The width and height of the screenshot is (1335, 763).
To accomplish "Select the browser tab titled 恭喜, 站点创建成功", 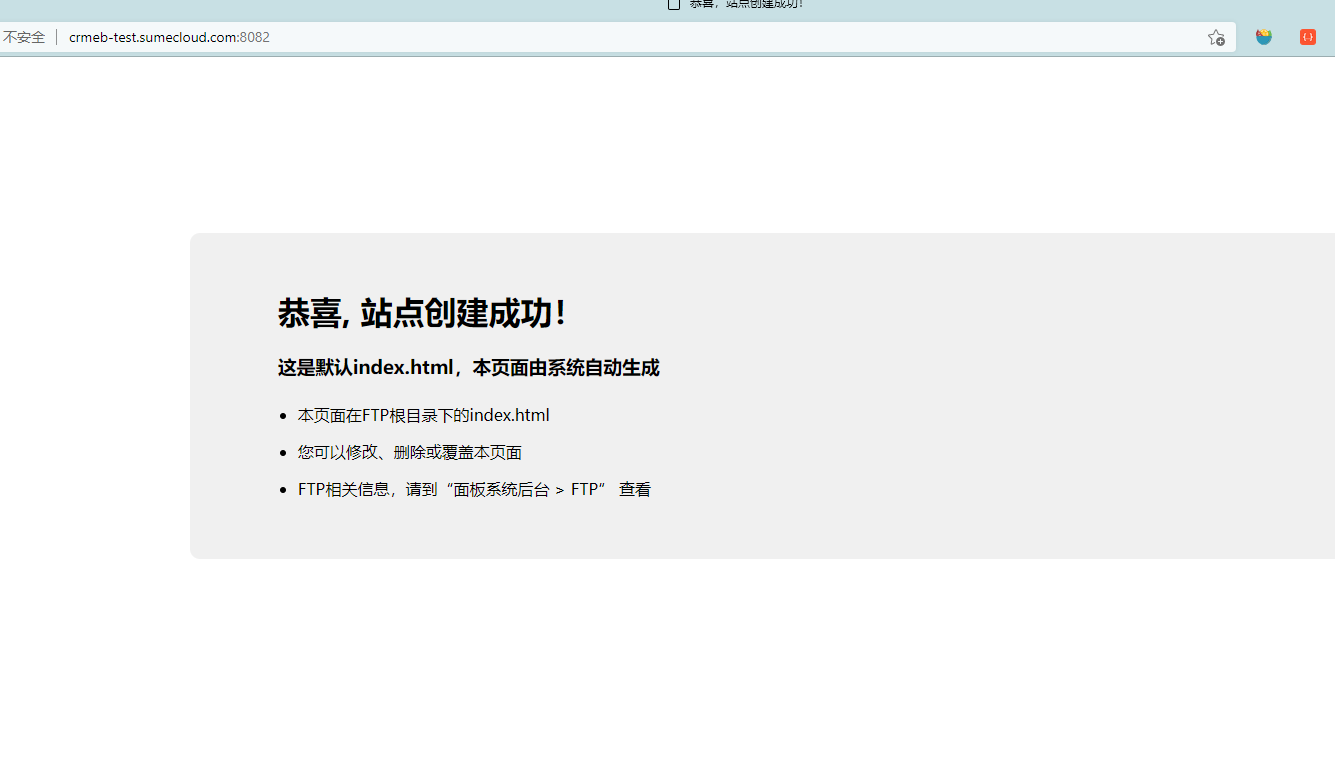I will [736, 4].
